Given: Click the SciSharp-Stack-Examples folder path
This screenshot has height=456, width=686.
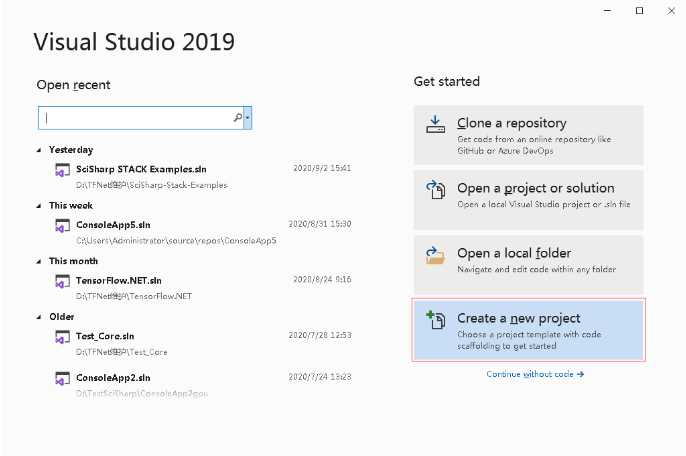Looking at the screenshot, I should click(152, 185).
